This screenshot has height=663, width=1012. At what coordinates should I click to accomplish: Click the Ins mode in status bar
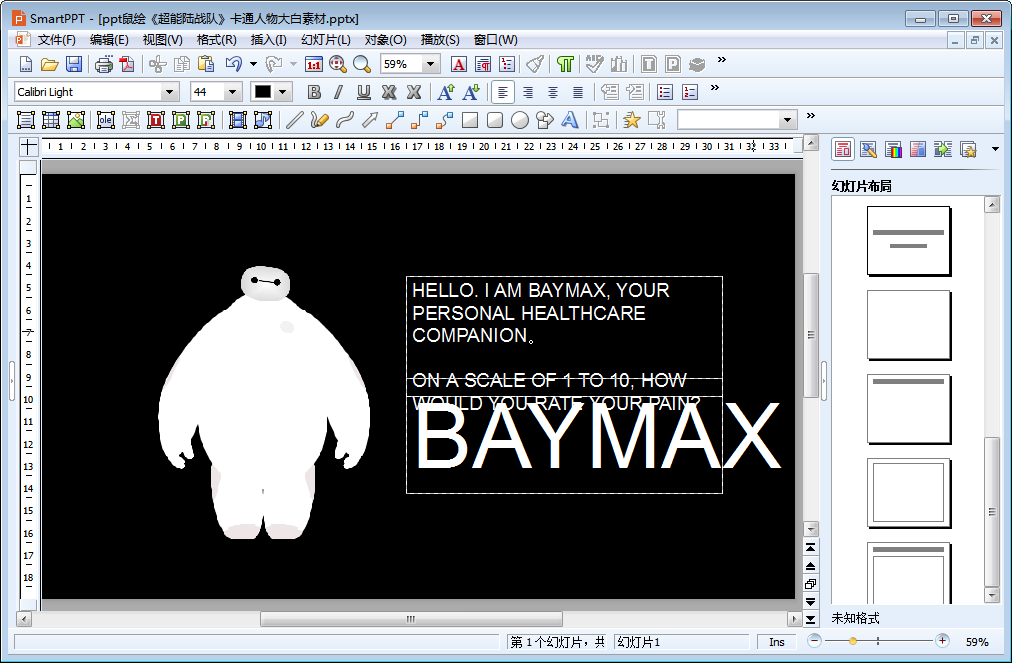click(x=776, y=642)
